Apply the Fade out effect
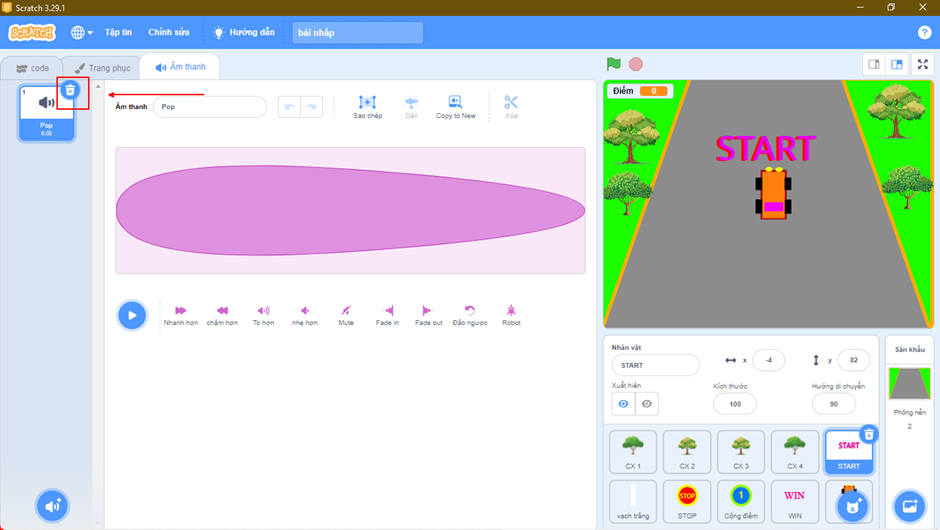Viewport: 940px width, 530px height. pyautogui.click(x=428, y=315)
